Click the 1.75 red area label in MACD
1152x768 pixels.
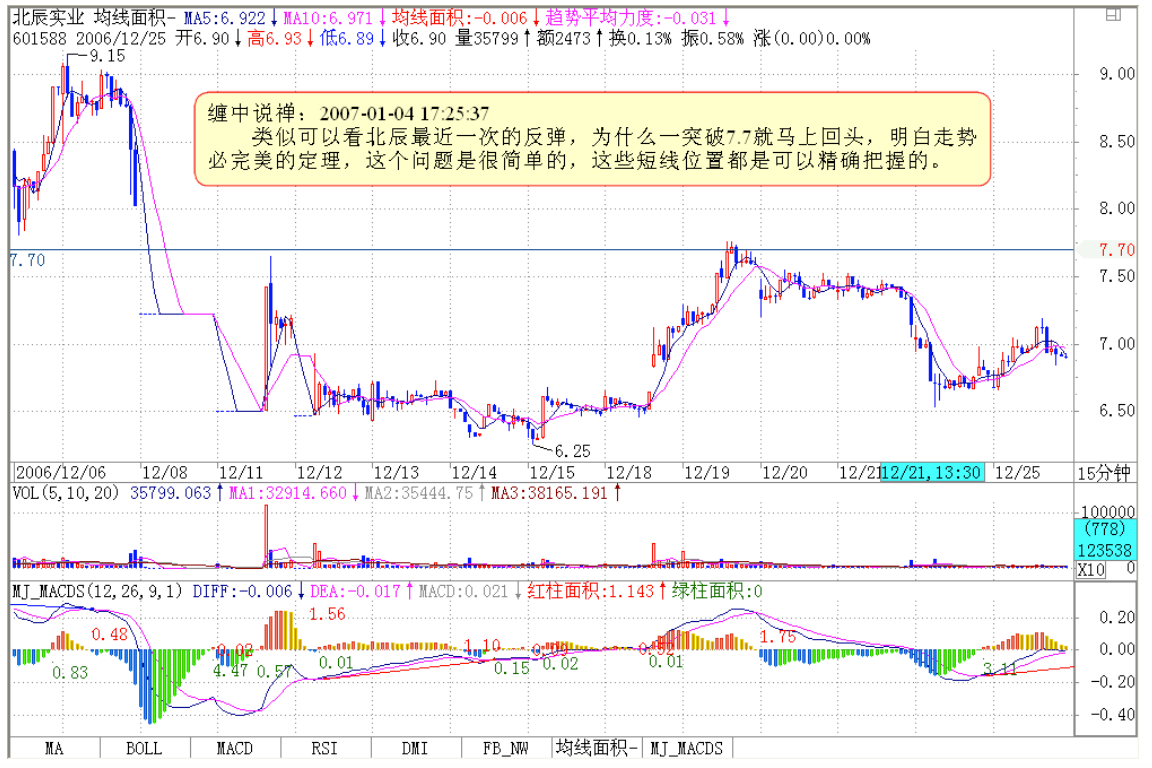tap(777, 637)
